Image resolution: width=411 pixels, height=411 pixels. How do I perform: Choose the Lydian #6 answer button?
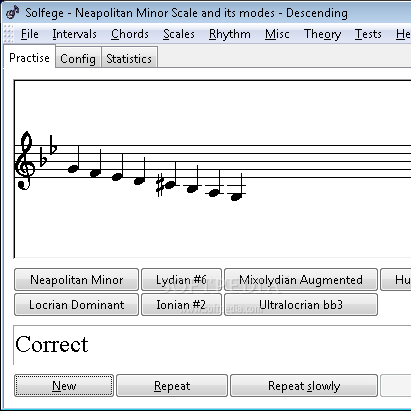pos(181,280)
